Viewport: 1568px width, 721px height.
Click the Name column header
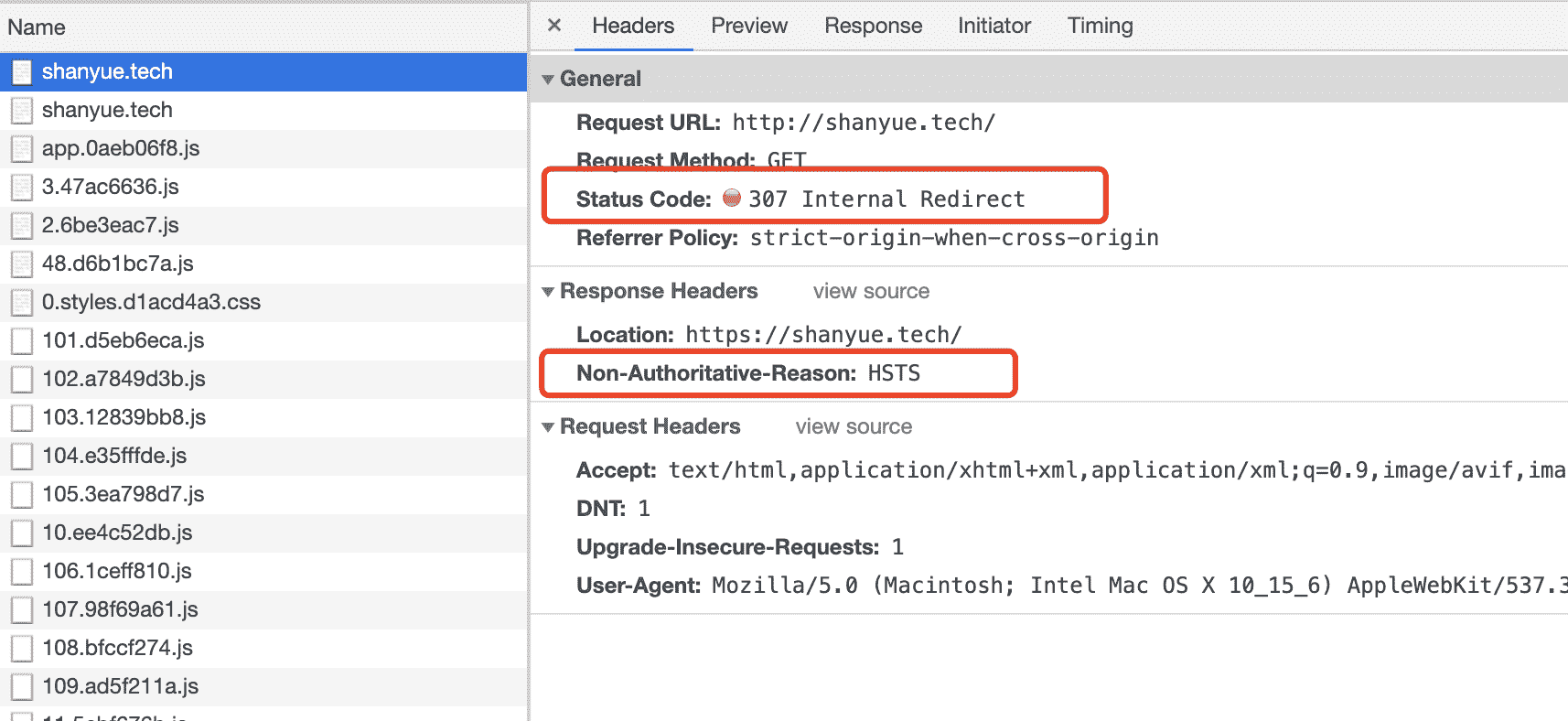click(37, 27)
